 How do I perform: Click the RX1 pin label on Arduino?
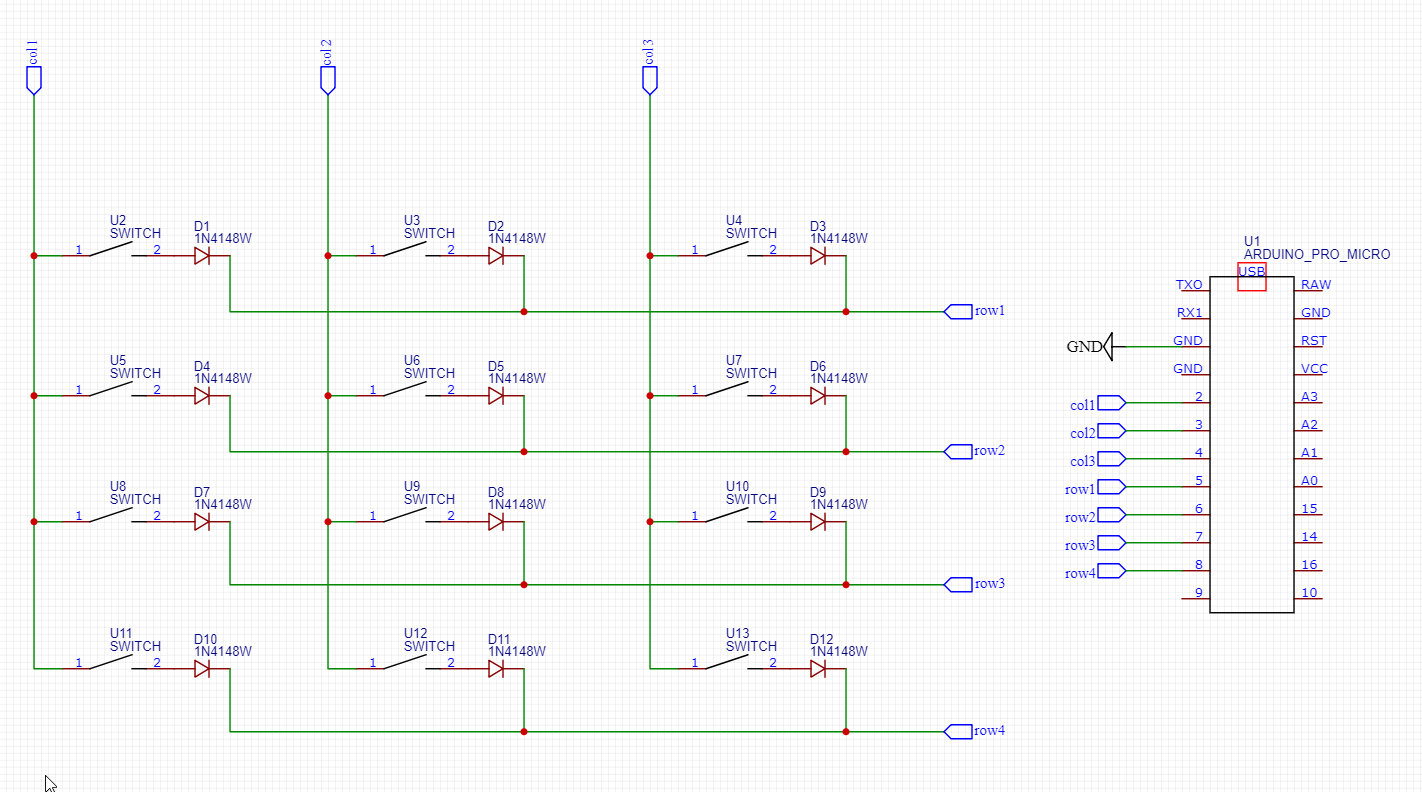[1189, 313]
